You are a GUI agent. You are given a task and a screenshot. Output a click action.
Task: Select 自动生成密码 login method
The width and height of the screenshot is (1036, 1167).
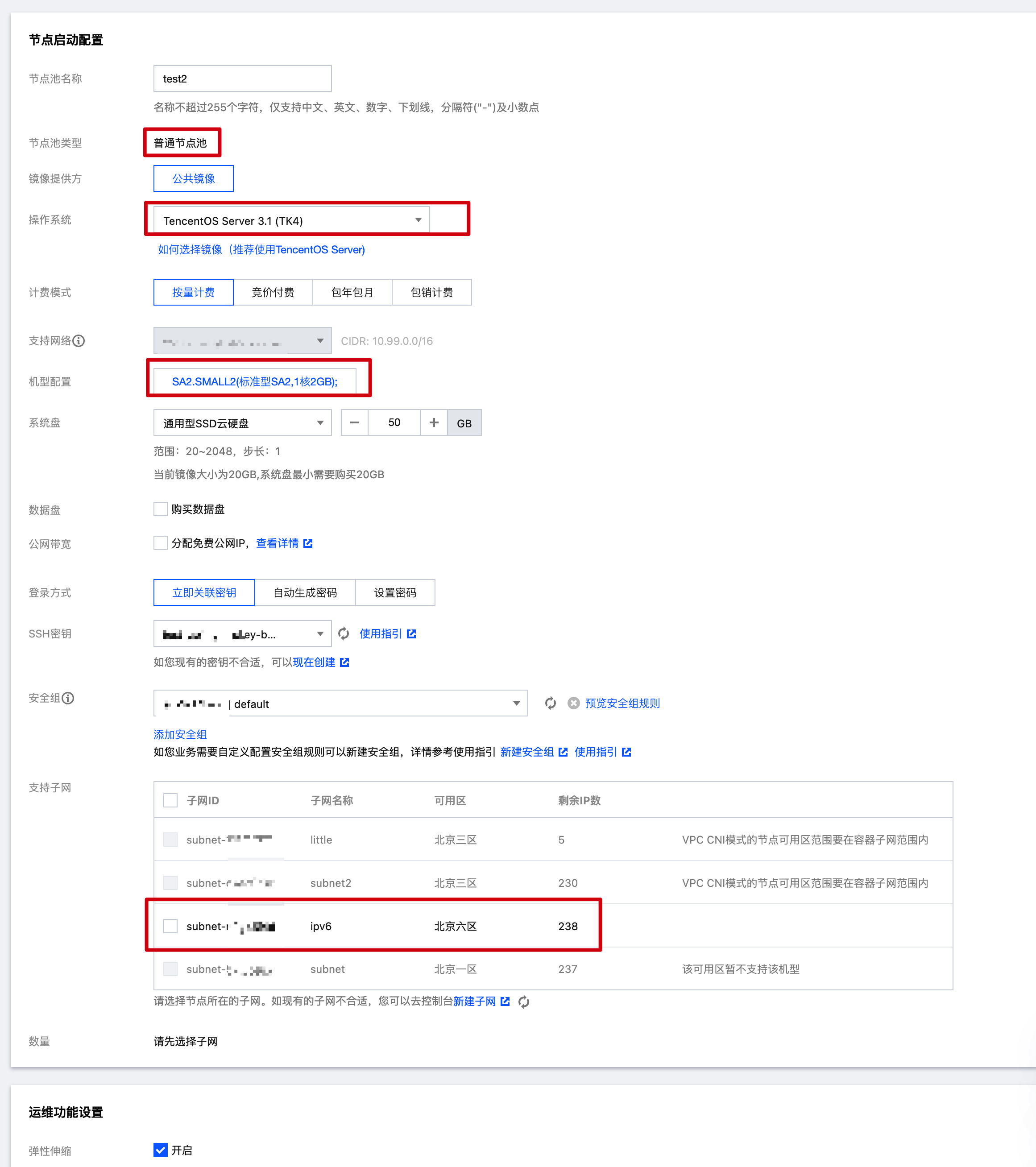click(305, 592)
